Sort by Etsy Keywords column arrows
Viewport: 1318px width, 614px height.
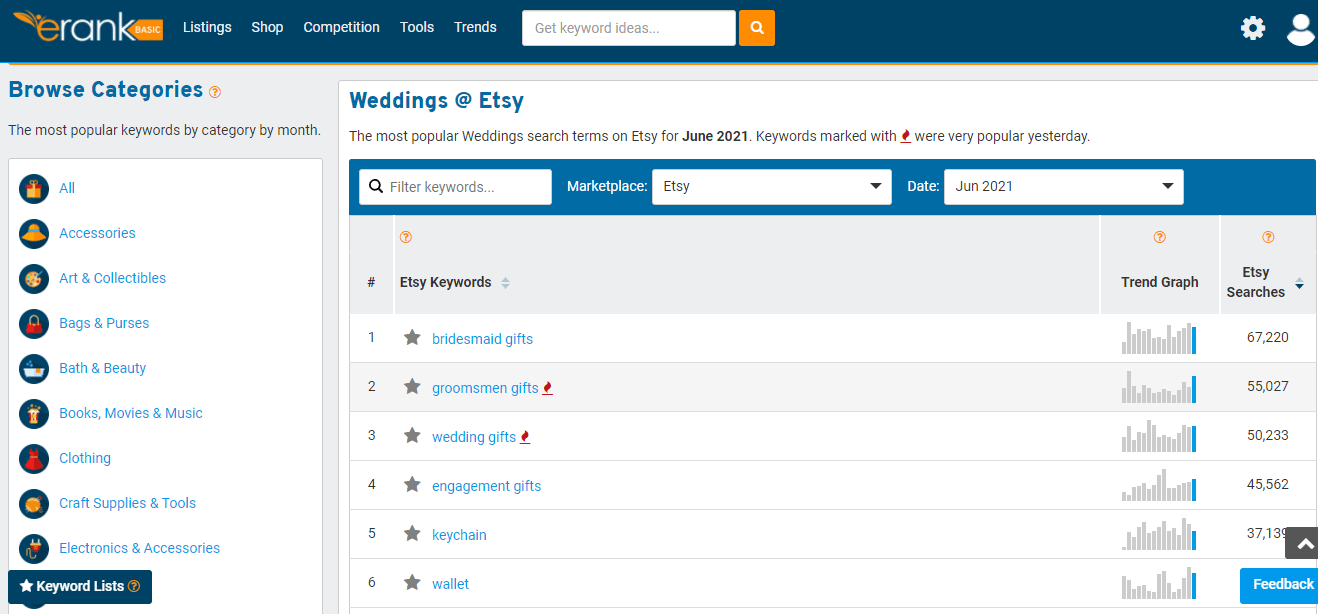pyautogui.click(x=505, y=283)
